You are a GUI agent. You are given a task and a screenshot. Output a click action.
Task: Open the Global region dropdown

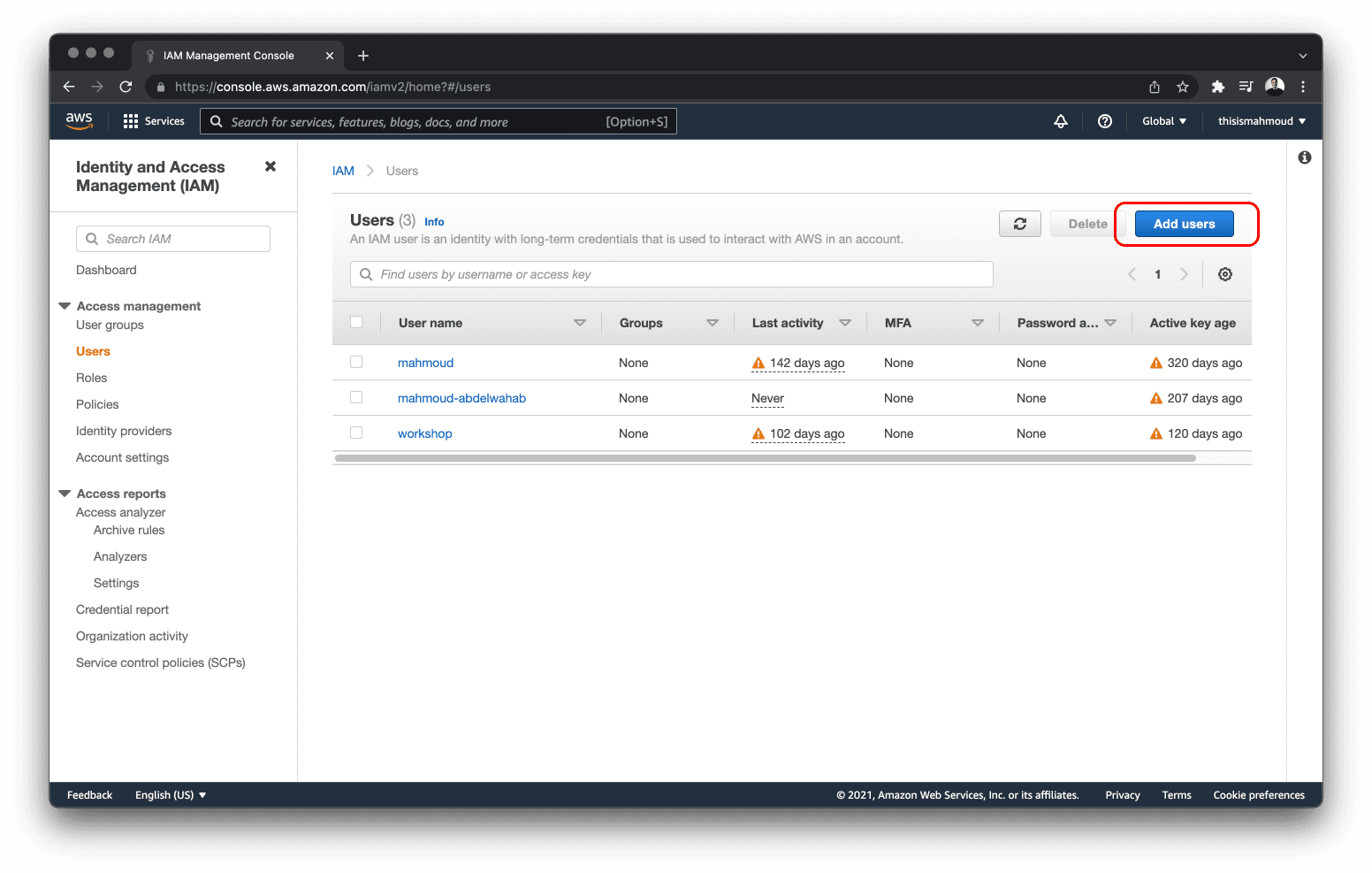pyautogui.click(x=1163, y=121)
